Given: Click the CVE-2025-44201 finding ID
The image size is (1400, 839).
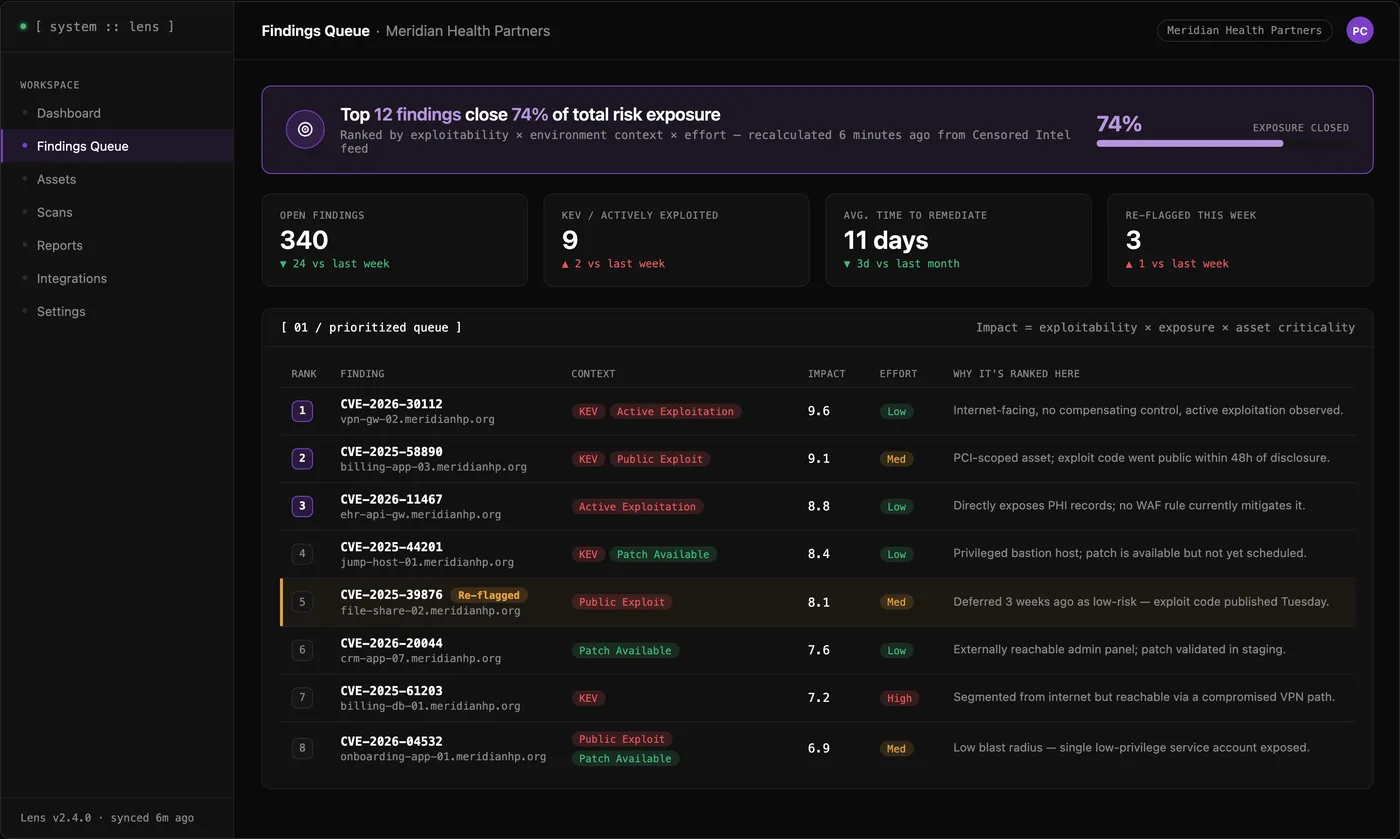Looking at the screenshot, I should click(391, 547).
